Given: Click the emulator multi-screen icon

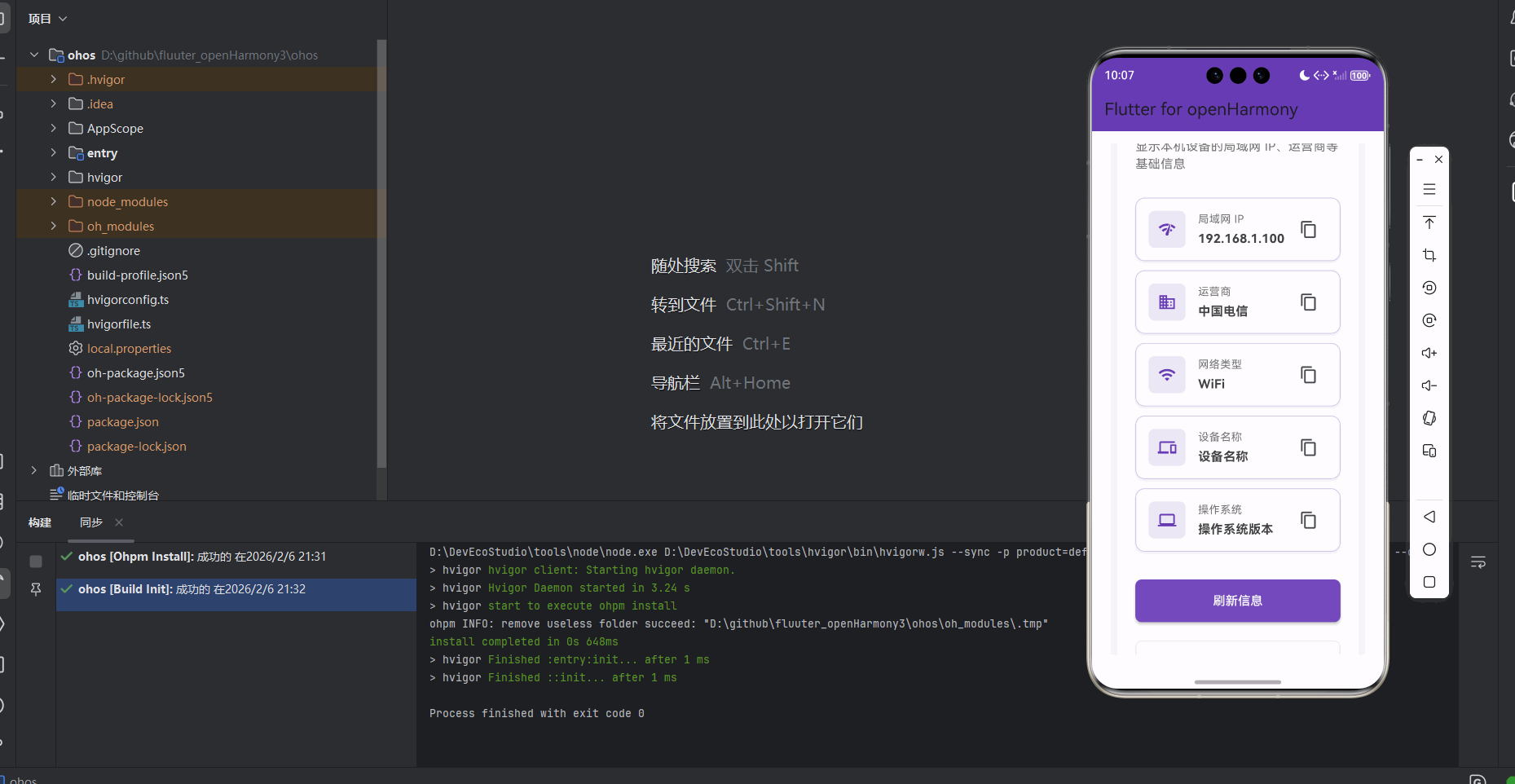Looking at the screenshot, I should 1429,451.
